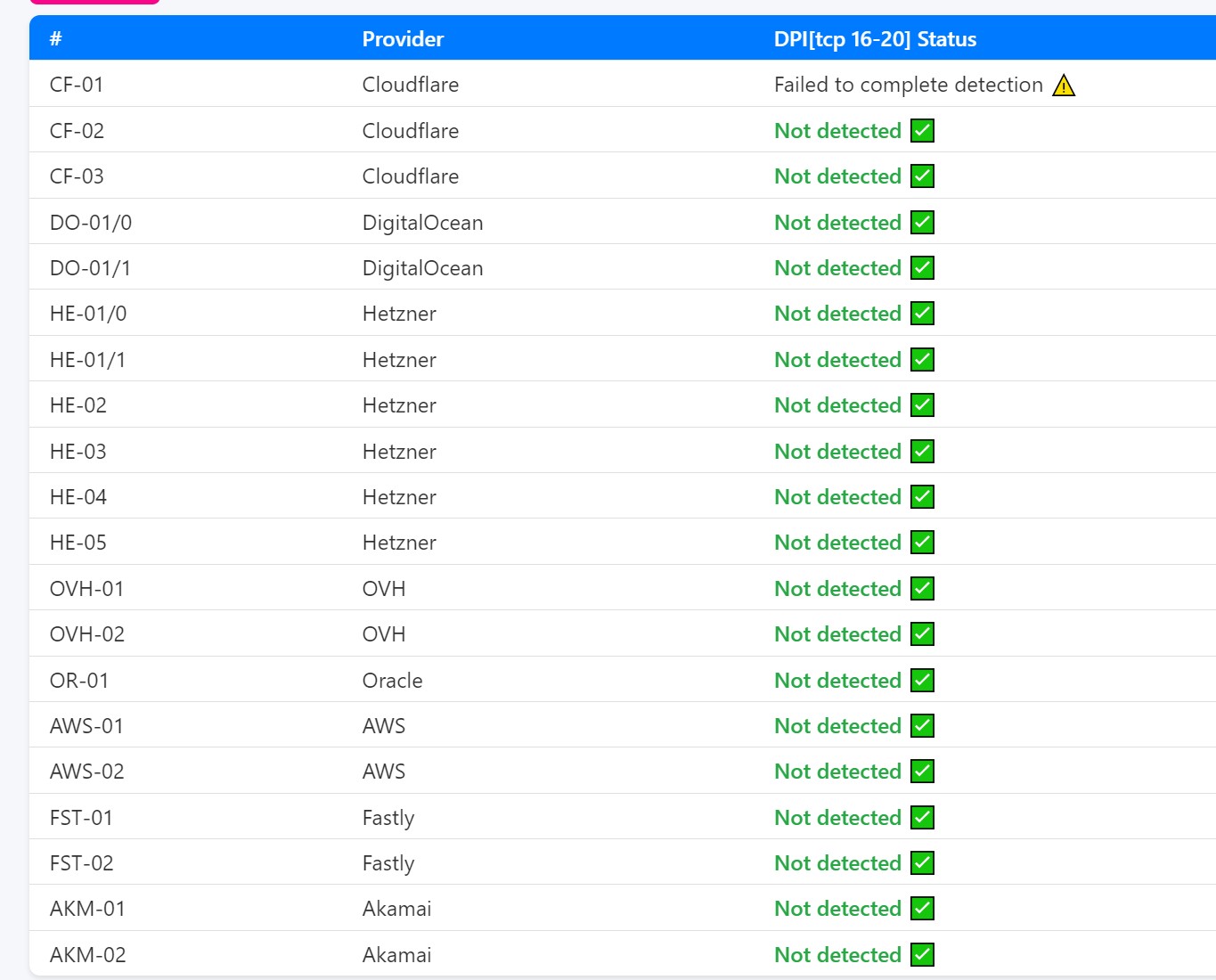1216x980 pixels.
Task: Click the yellow warning icon in the CF-01 row
Action: pyautogui.click(x=1064, y=86)
